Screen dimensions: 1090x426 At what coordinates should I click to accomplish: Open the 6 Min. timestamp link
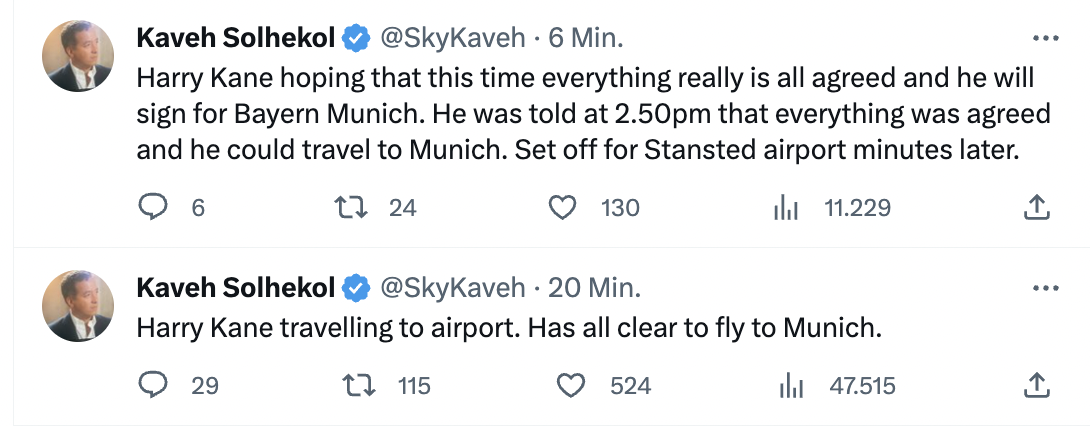[587, 39]
